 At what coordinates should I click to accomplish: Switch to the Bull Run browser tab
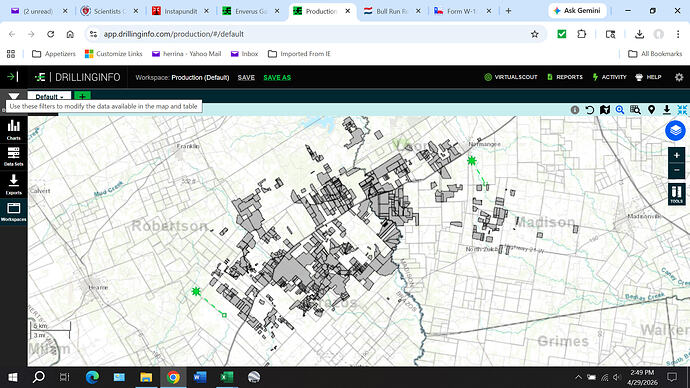tap(392, 11)
